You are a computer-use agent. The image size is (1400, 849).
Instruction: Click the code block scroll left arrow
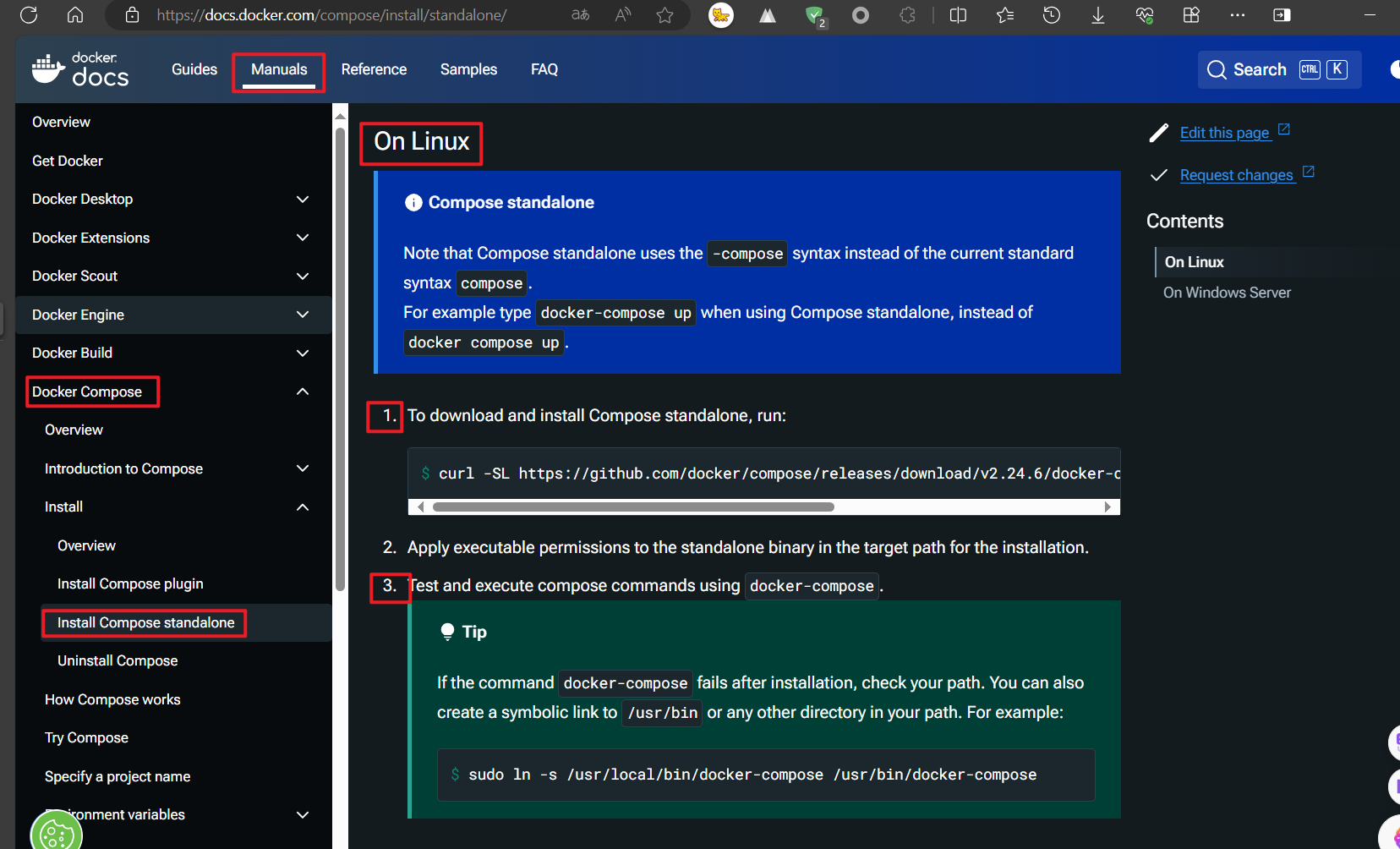pyautogui.click(x=421, y=507)
